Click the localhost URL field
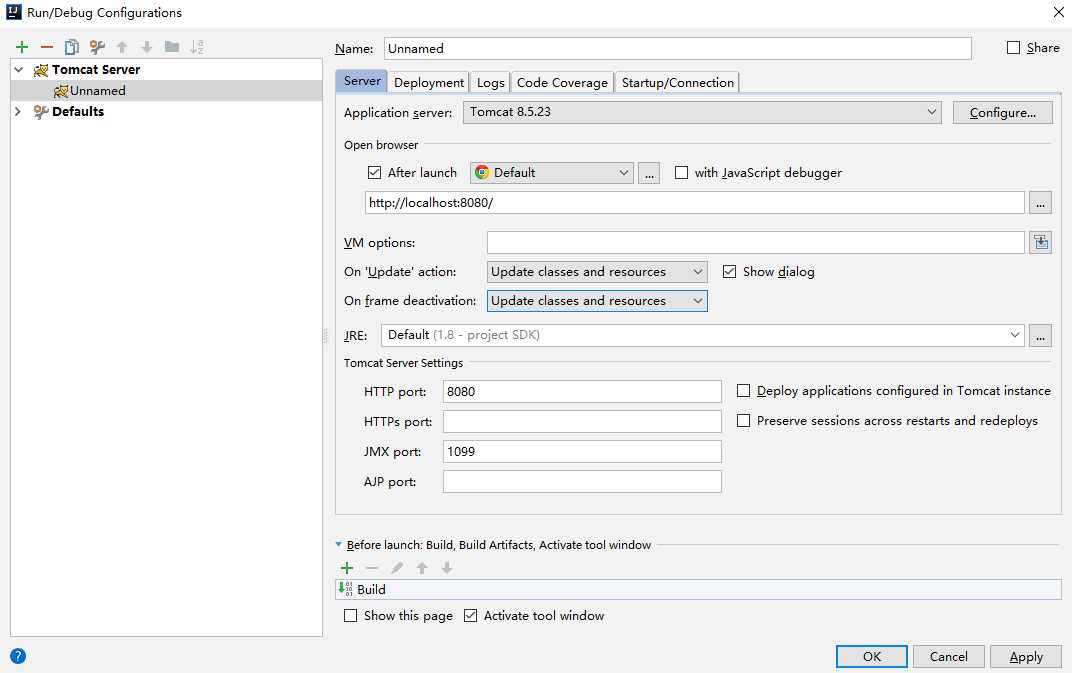Image resolution: width=1072 pixels, height=673 pixels. click(x=695, y=202)
